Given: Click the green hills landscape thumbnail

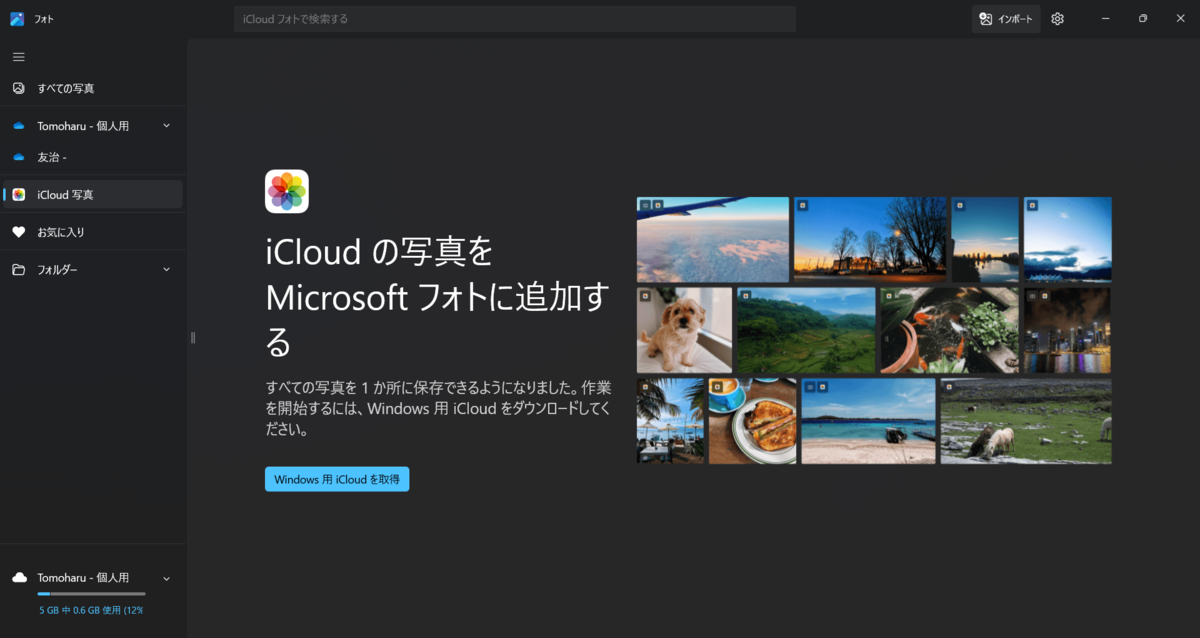Looking at the screenshot, I should point(807,330).
